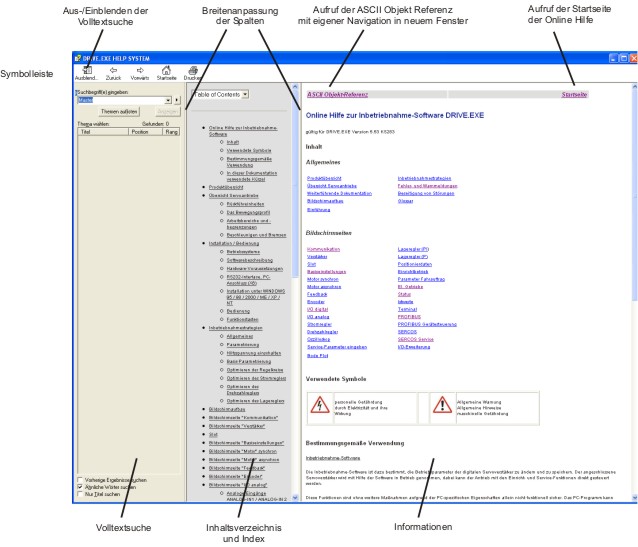Open 'Beschleunigen und Bremsen' in contents
The height and width of the screenshot is (547, 638).
click(x=256, y=235)
